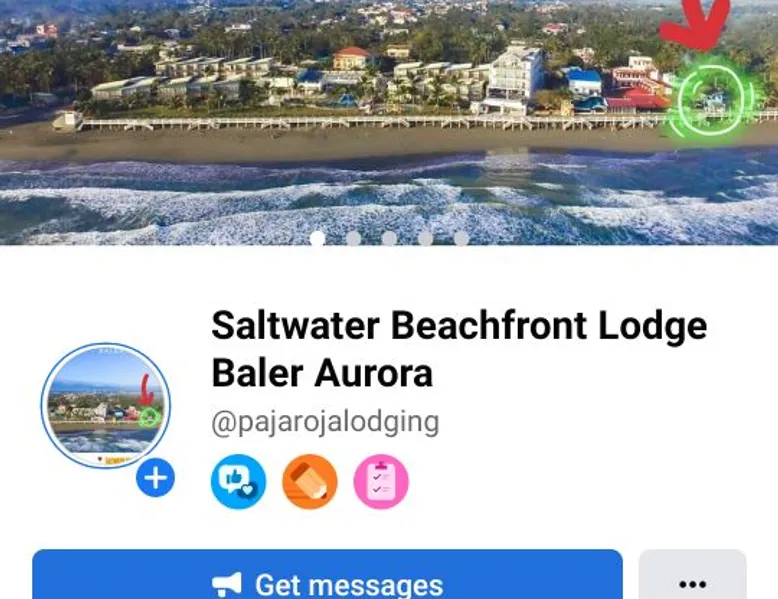Go to the fourth cover carousel dot

coord(425,239)
